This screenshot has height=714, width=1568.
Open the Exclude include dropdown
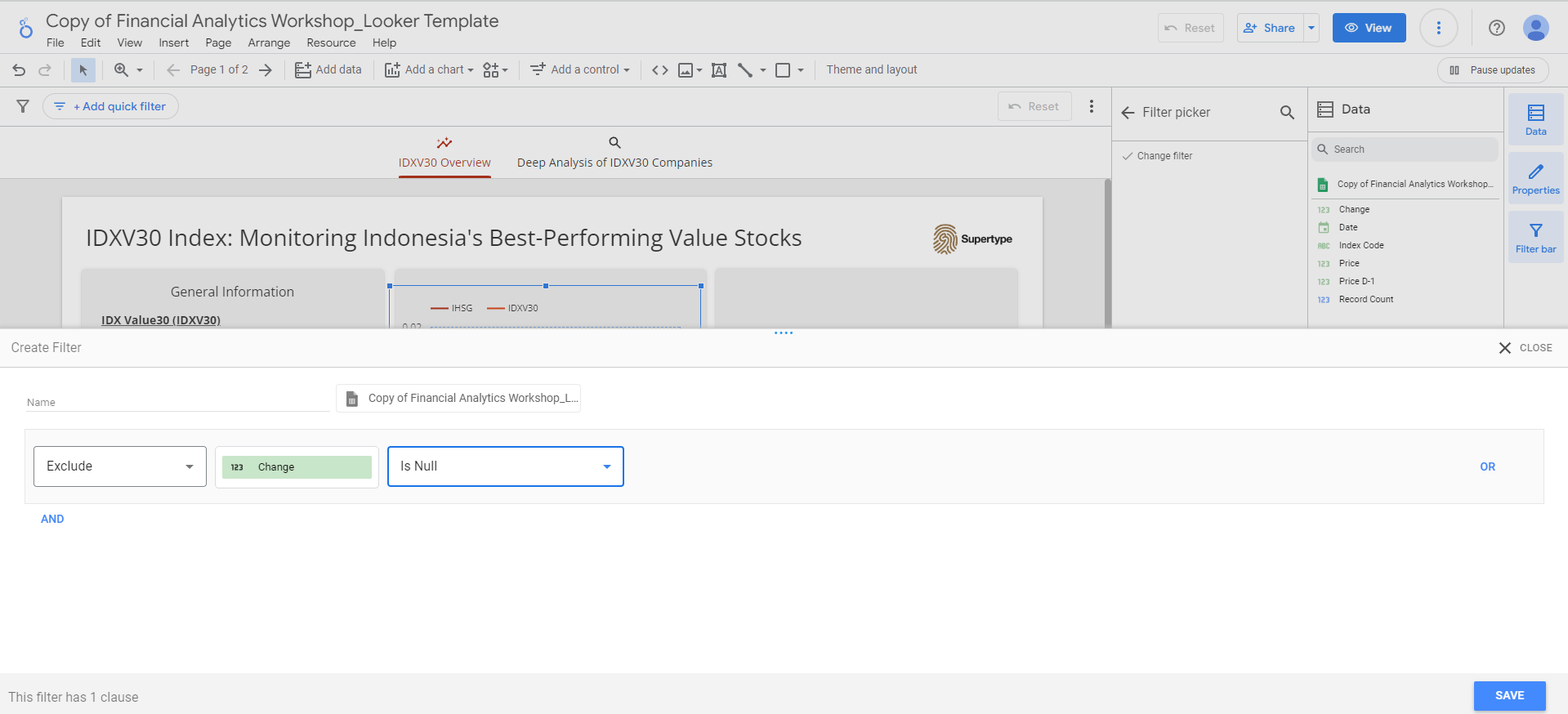click(x=120, y=466)
